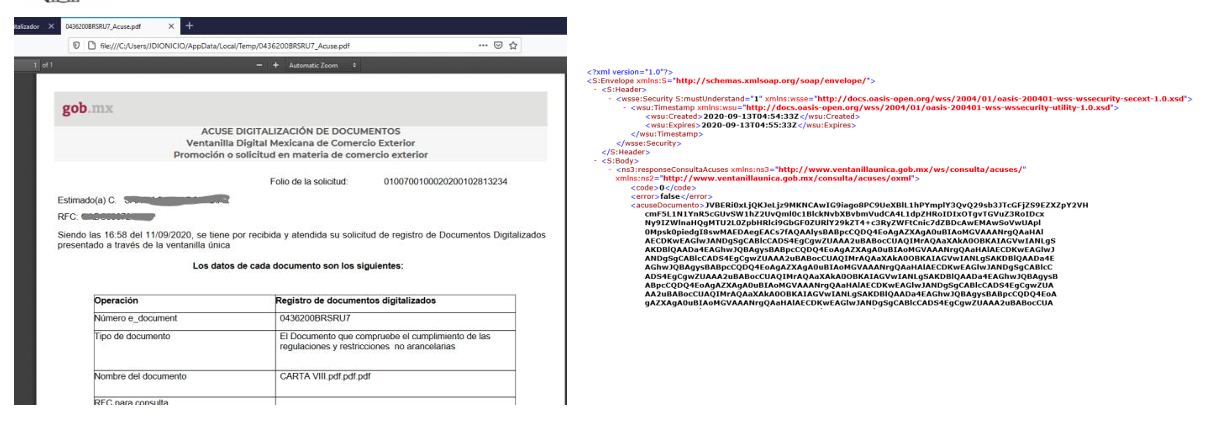Image resolution: width=1207 pixels, height=438 pixels.
Task: Click 'ACUSE DIGITALIZACIÓN DE DOCUMENTOS' heading
Action: click(x=299, y=132)
